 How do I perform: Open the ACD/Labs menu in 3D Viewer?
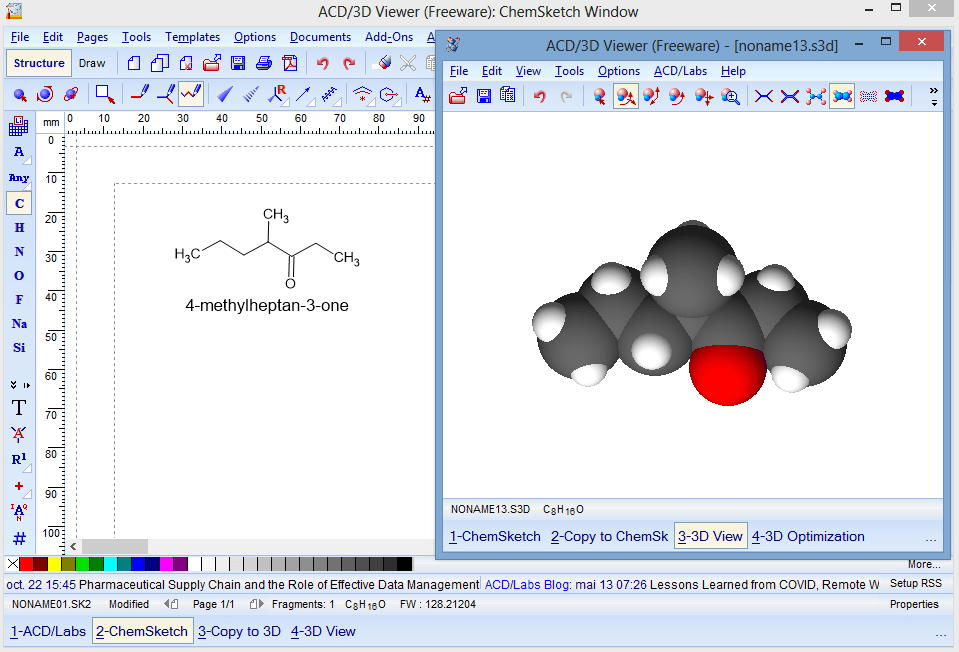pos(680,71)
